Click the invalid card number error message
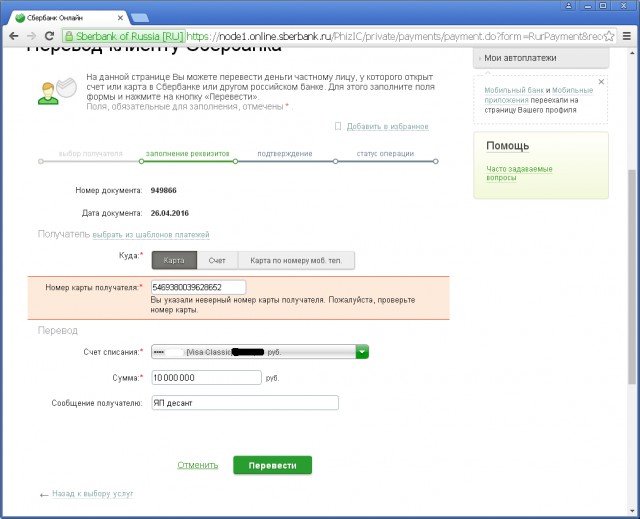 coord(283,305)
